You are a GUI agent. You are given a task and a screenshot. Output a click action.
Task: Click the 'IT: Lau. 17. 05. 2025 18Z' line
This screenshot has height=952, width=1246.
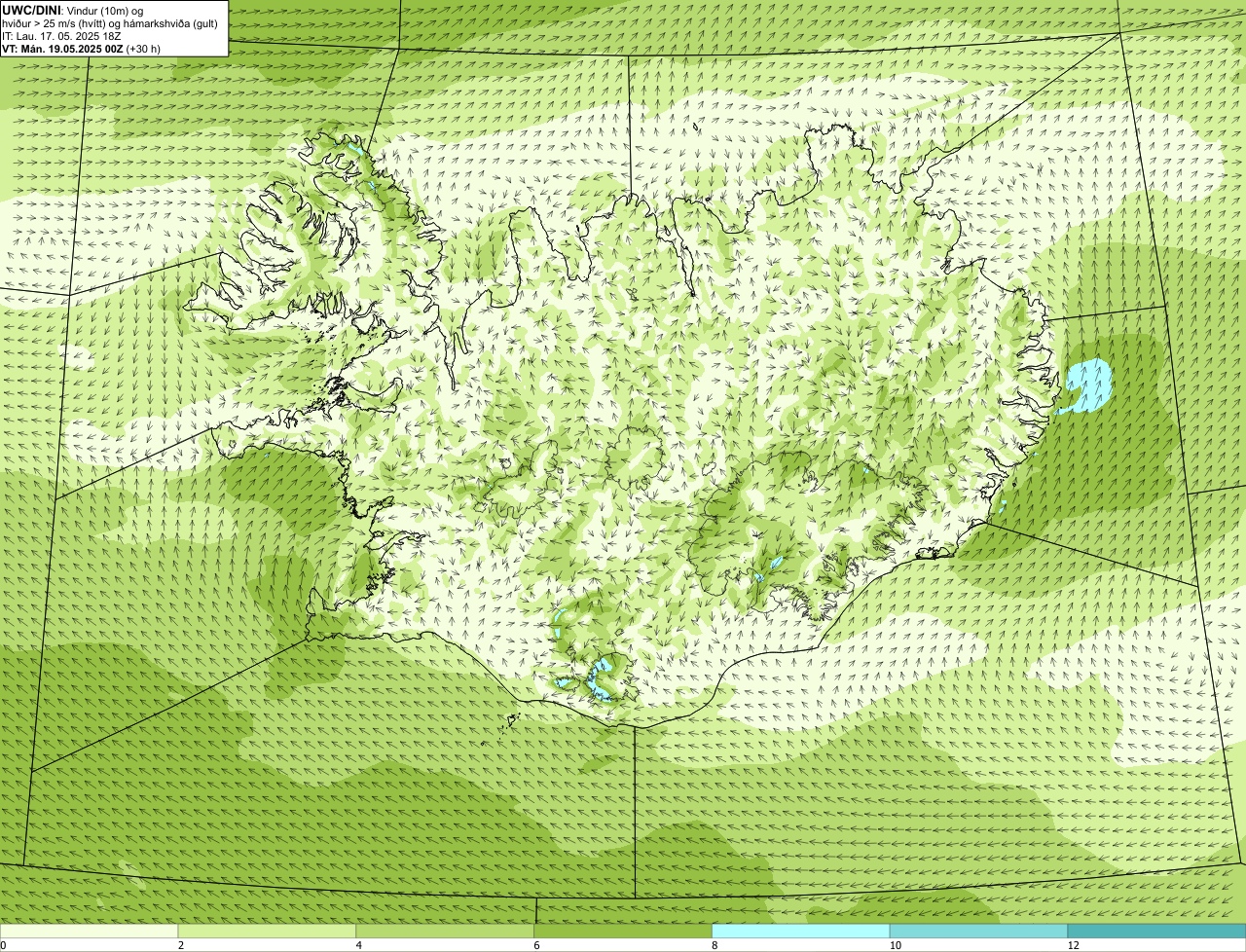pyautogui.click(x=61, y=36)
